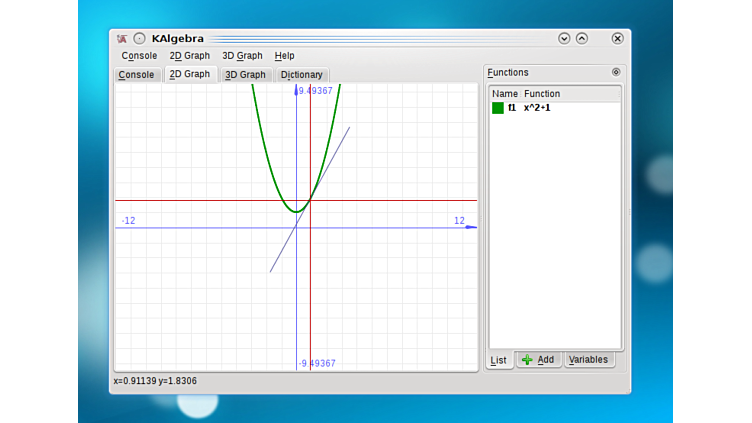This screenshot has height=423, width=752.
Task: Open the Help menu
Action: [285, 56]
